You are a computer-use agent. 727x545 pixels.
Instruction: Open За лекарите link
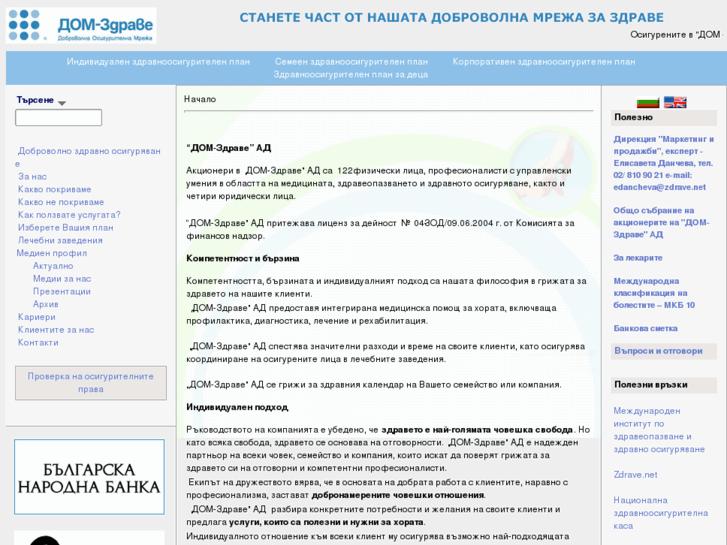pyautogui.click(x=638, y=258)
